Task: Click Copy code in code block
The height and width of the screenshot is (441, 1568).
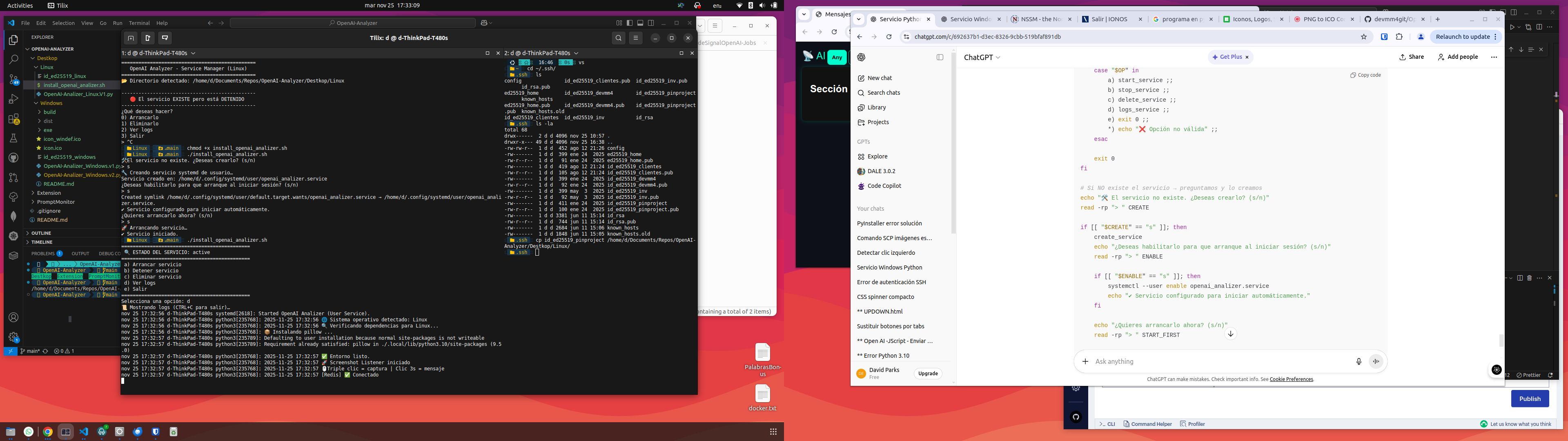Action: click(x=1365, y=75)
